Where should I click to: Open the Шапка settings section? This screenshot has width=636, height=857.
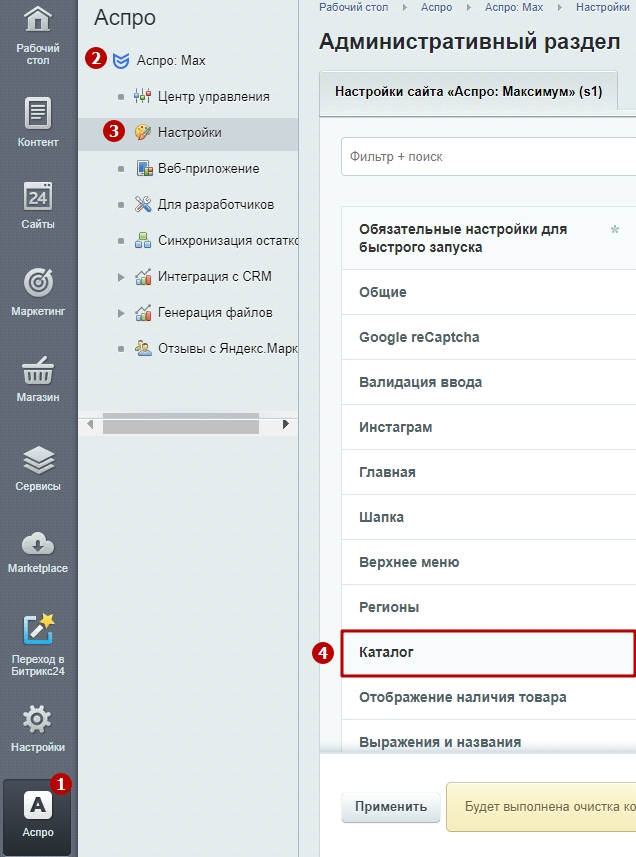(x=488, y=517)
